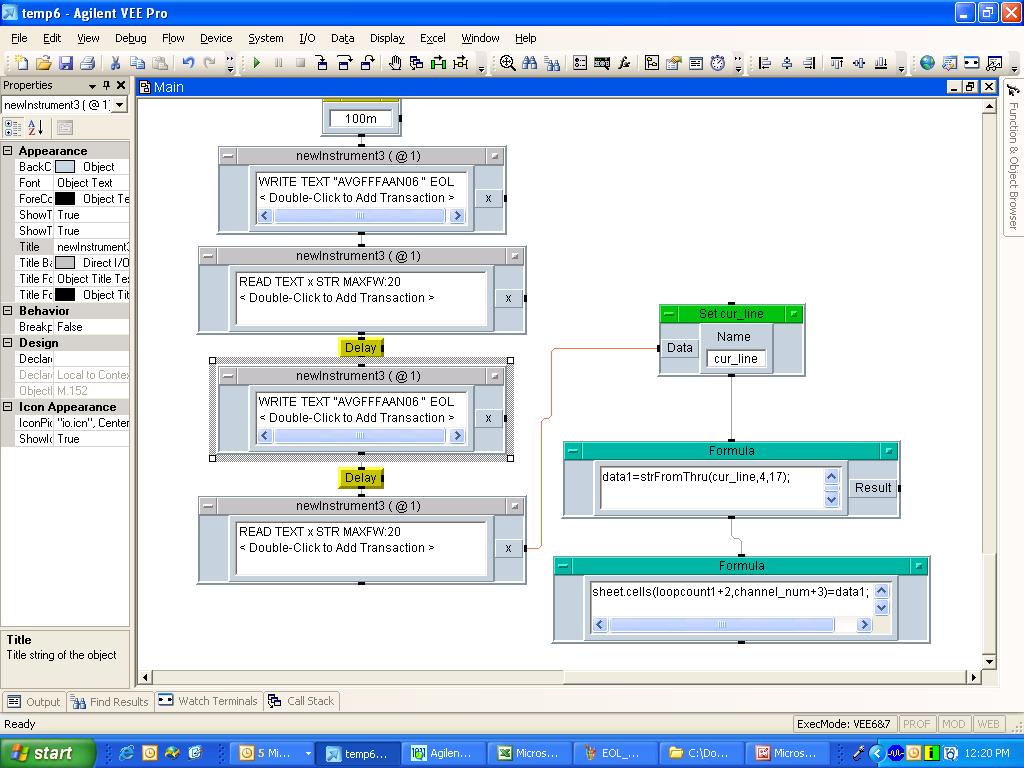Switch to the Watch Terminals tab
The width and height of the screenshot is (1024, 768).
[208, 701]
